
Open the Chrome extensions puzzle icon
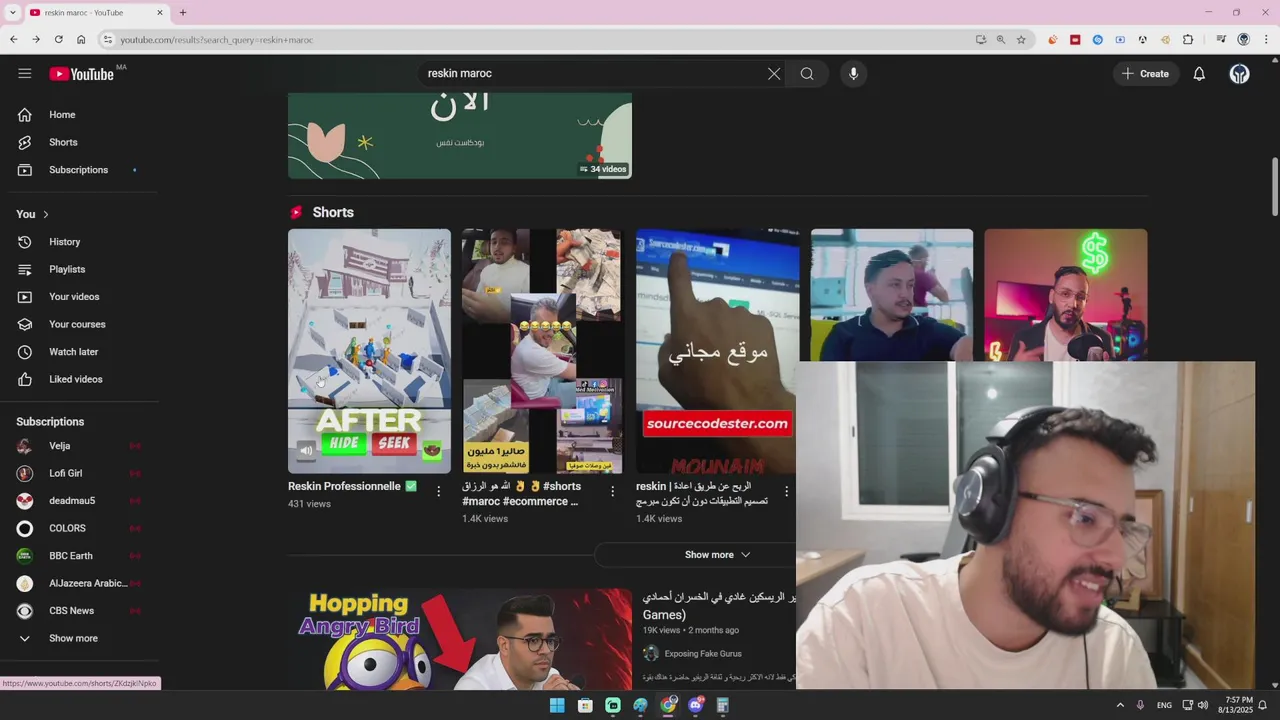click(1188, 39)
